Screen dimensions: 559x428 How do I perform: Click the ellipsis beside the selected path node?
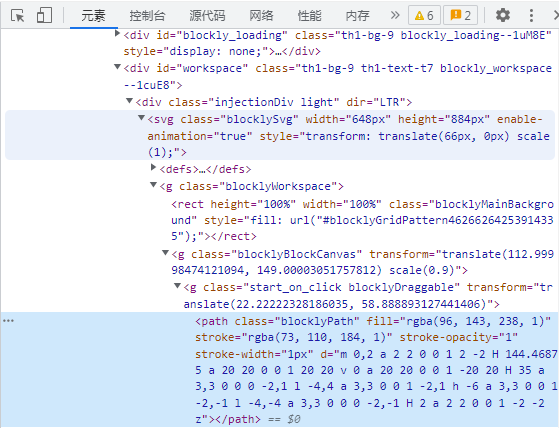[8, 321]
